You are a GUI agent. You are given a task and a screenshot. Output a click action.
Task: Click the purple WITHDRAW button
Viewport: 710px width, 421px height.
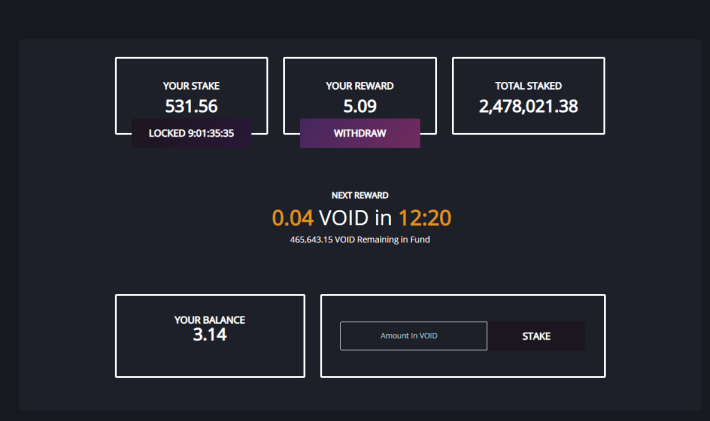click(x=360, y=133)
